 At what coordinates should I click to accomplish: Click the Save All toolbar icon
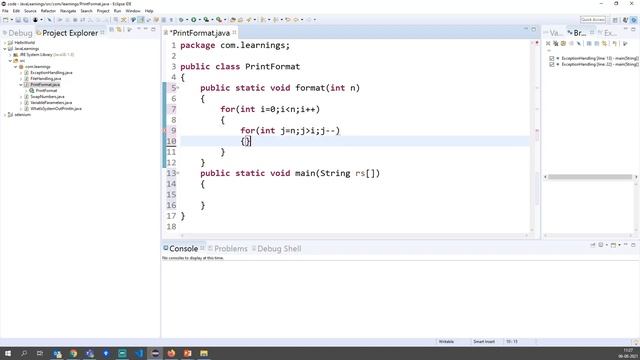[26, 20]
